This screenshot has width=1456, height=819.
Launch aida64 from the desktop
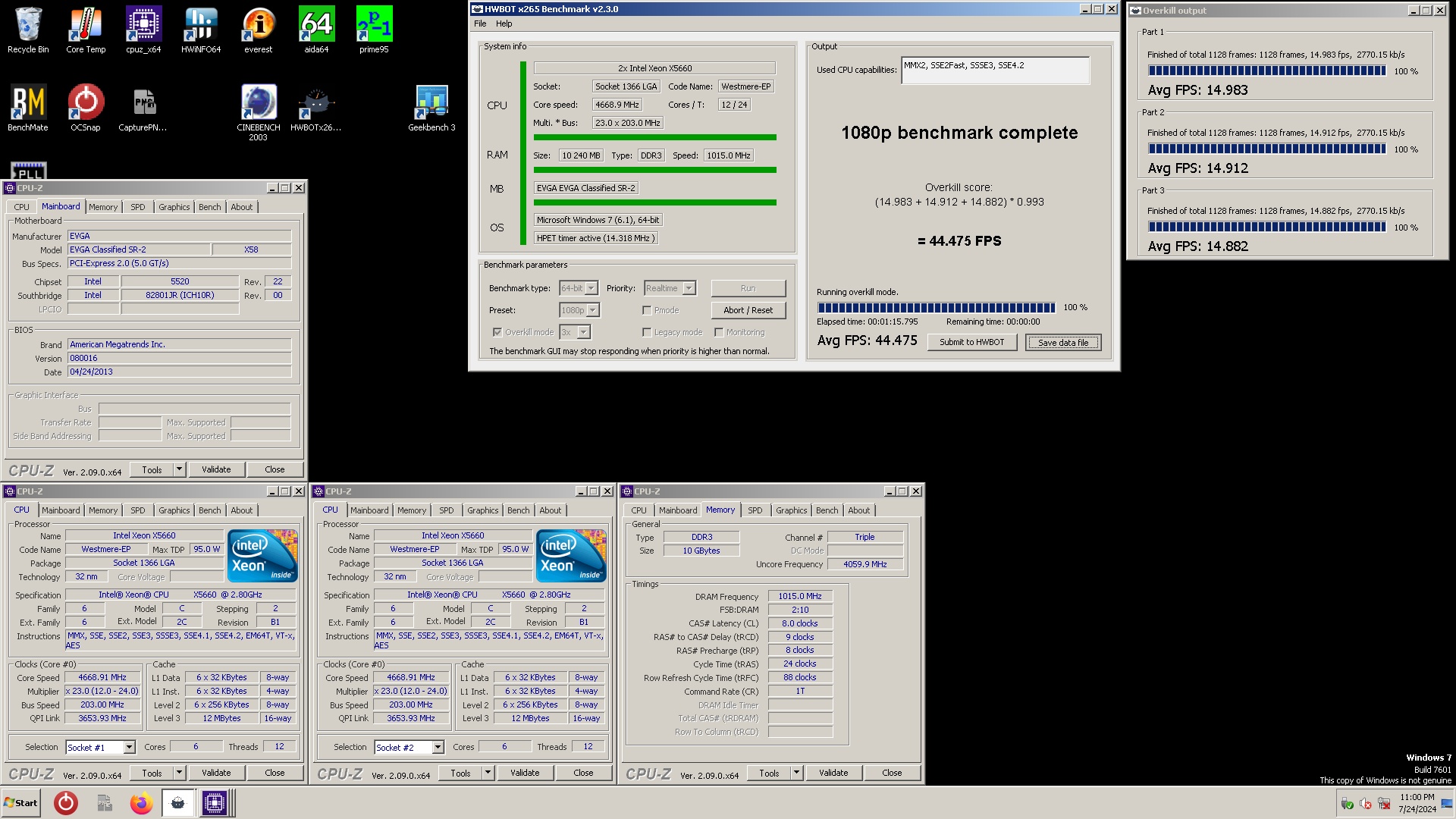316,30
